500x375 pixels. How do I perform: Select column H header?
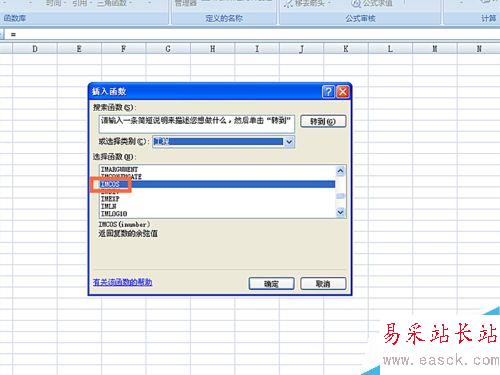[213, 49]
